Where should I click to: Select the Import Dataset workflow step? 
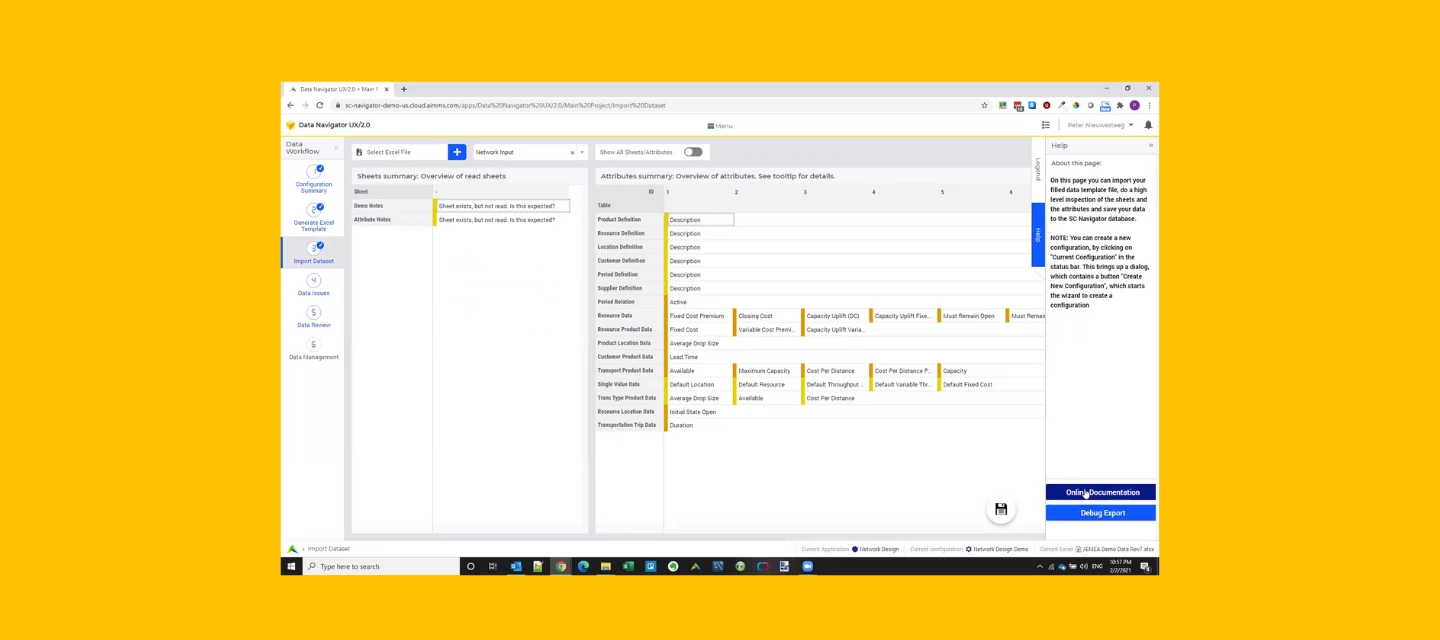[x=314, y=253]
